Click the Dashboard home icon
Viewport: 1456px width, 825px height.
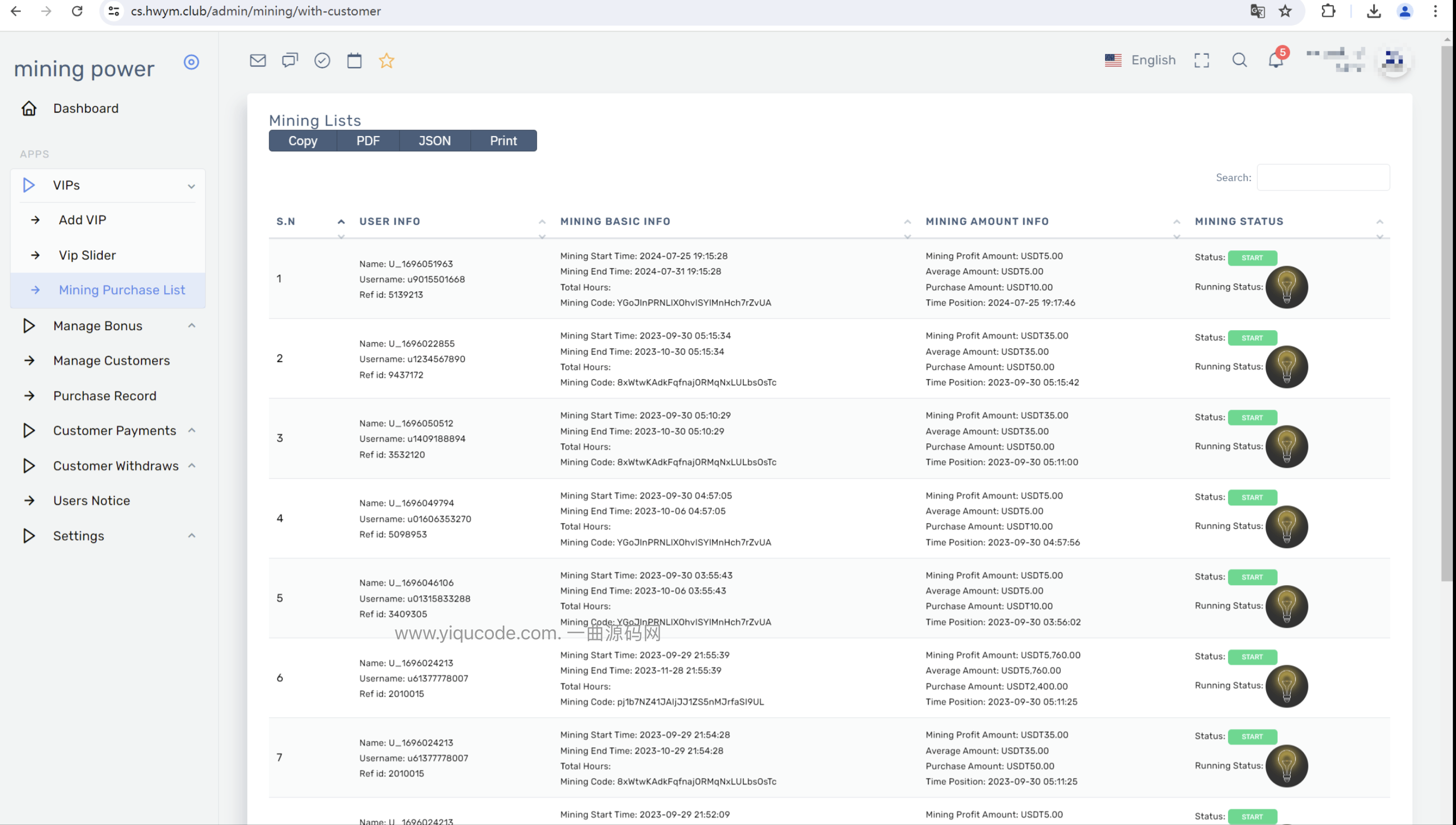point(28,108)
